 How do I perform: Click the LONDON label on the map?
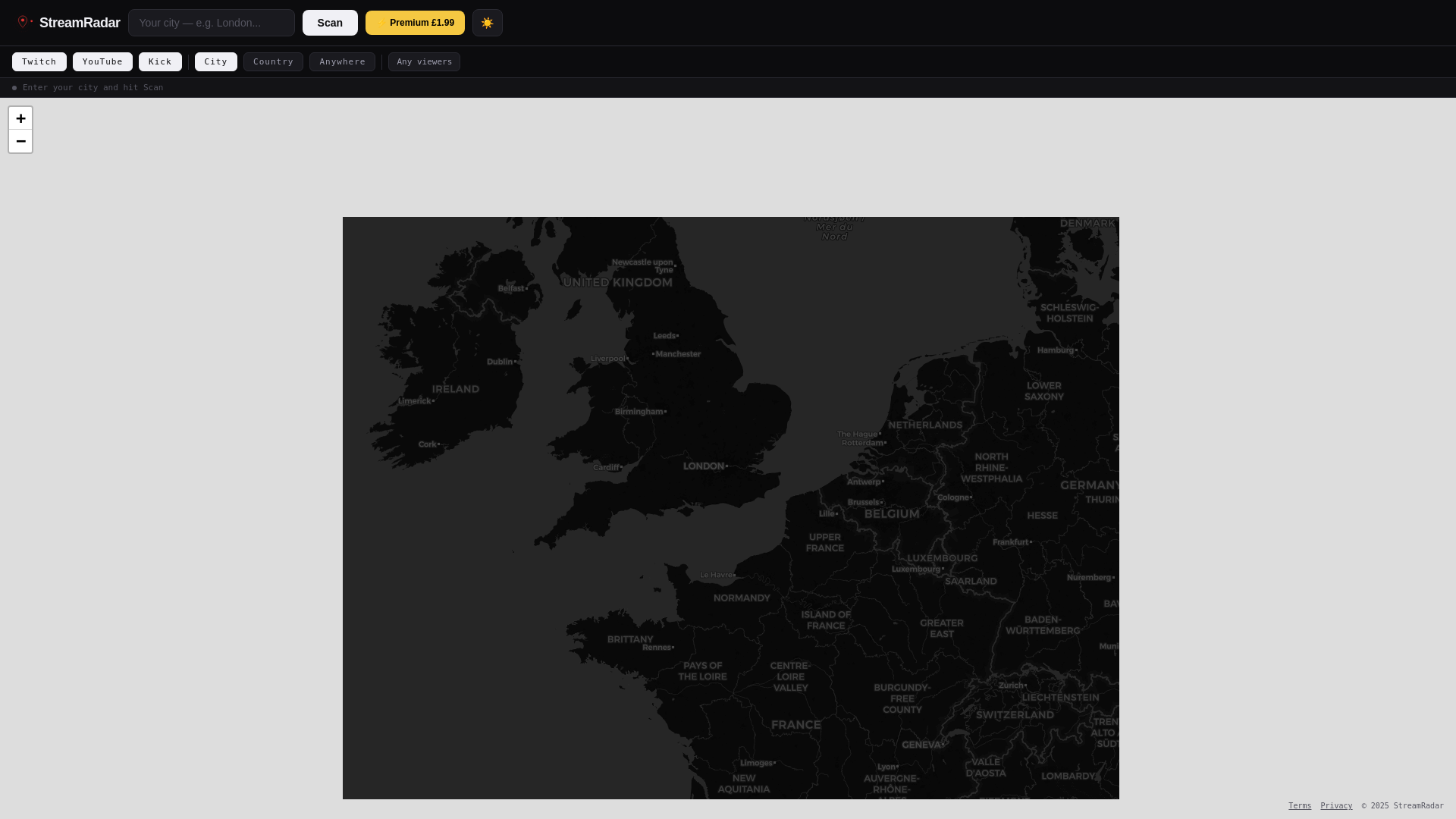(704, 466)
